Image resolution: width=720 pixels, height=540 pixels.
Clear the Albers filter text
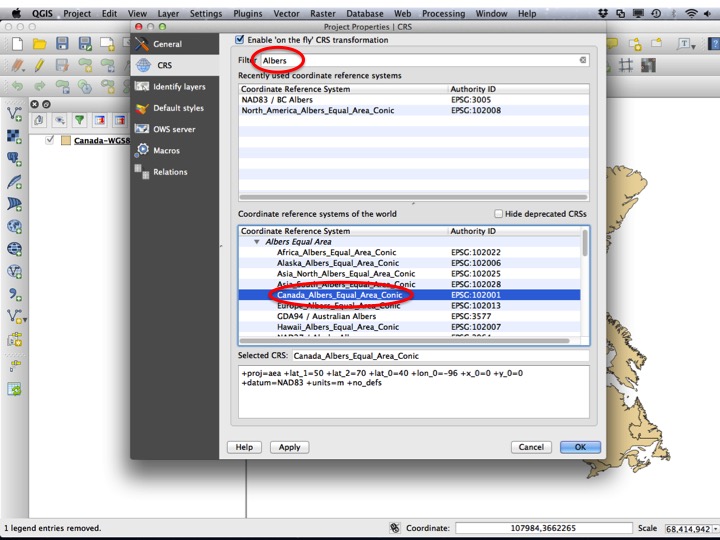click(x=583, y=60)
